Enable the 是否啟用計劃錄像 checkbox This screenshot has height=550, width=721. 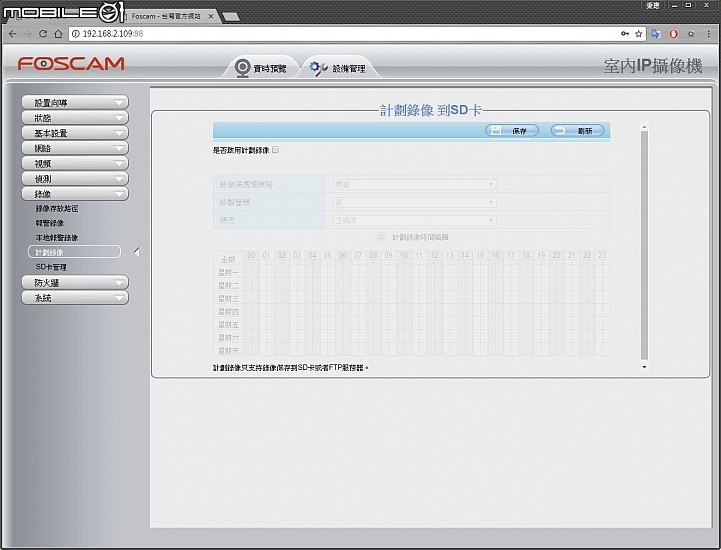(x=275, y=149)
